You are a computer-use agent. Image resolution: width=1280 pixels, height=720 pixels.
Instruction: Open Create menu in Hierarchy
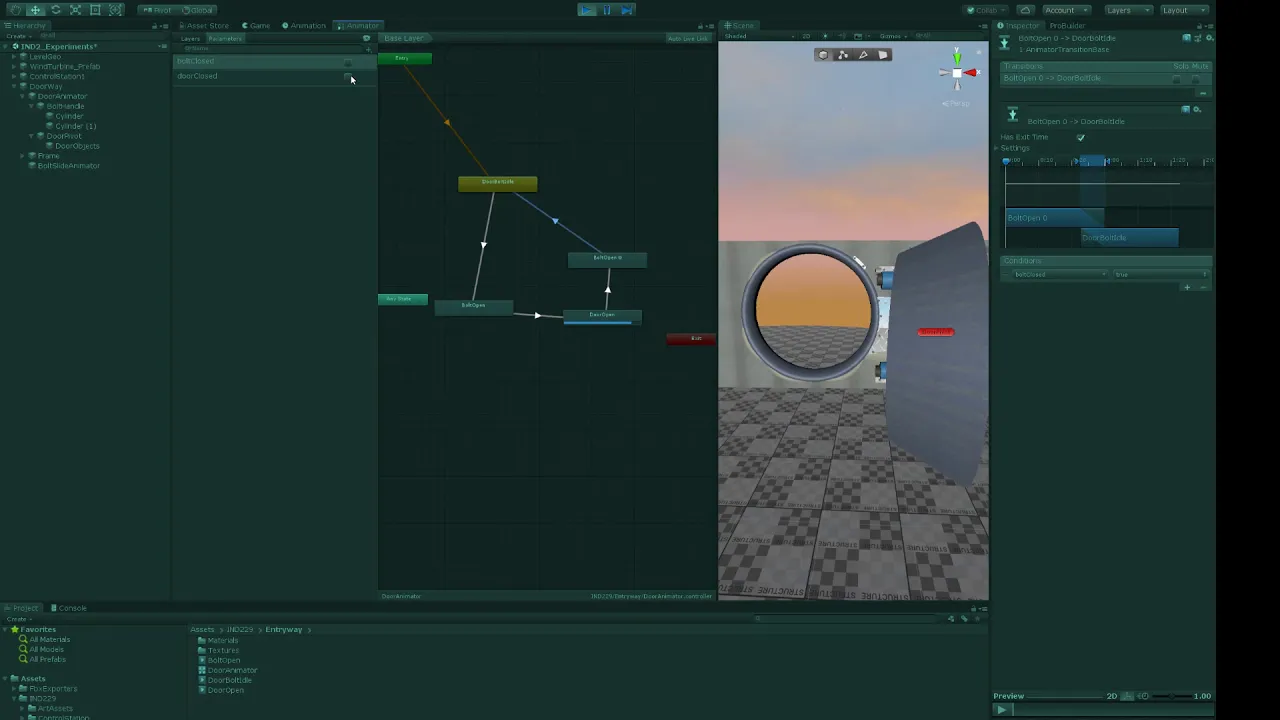[x=17, y=36]
